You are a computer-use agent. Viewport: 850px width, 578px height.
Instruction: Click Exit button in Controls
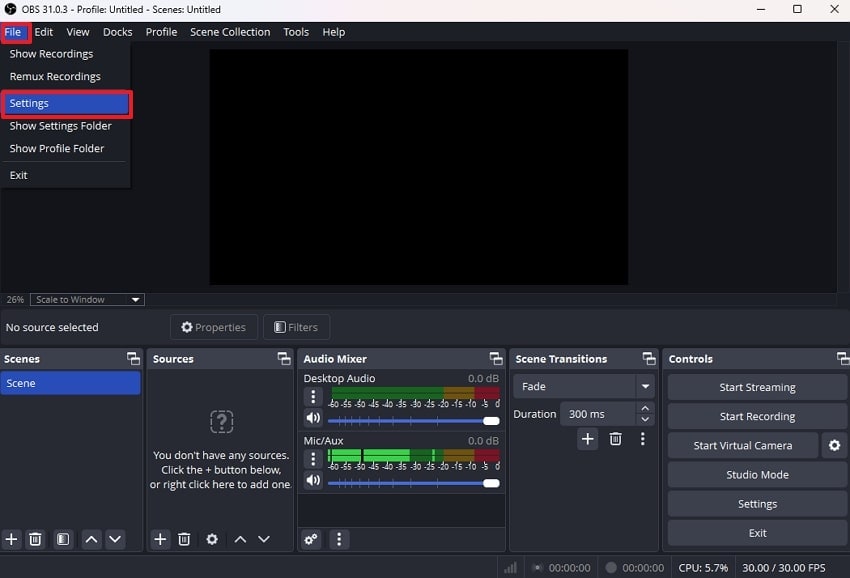click(x=757, y=533)
